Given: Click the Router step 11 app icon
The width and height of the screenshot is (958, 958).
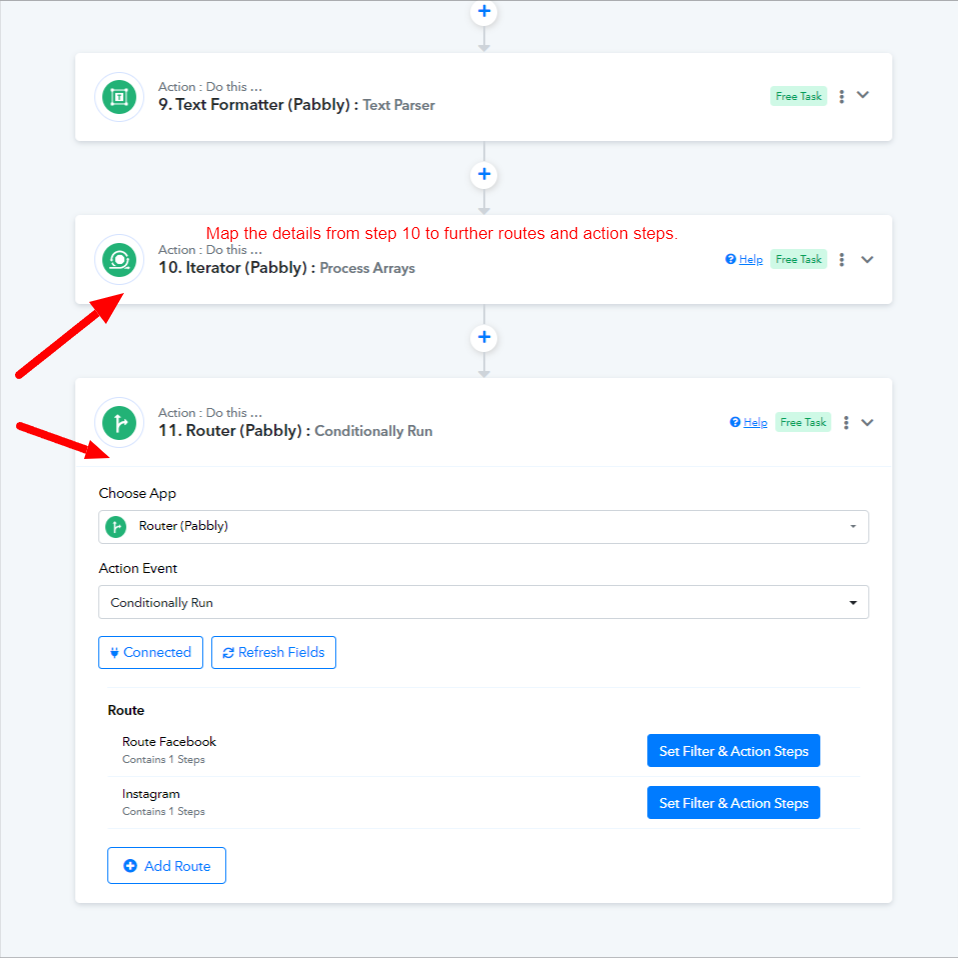Looking at the screenshot, I should pyautogui.click(x=119, y=423).
